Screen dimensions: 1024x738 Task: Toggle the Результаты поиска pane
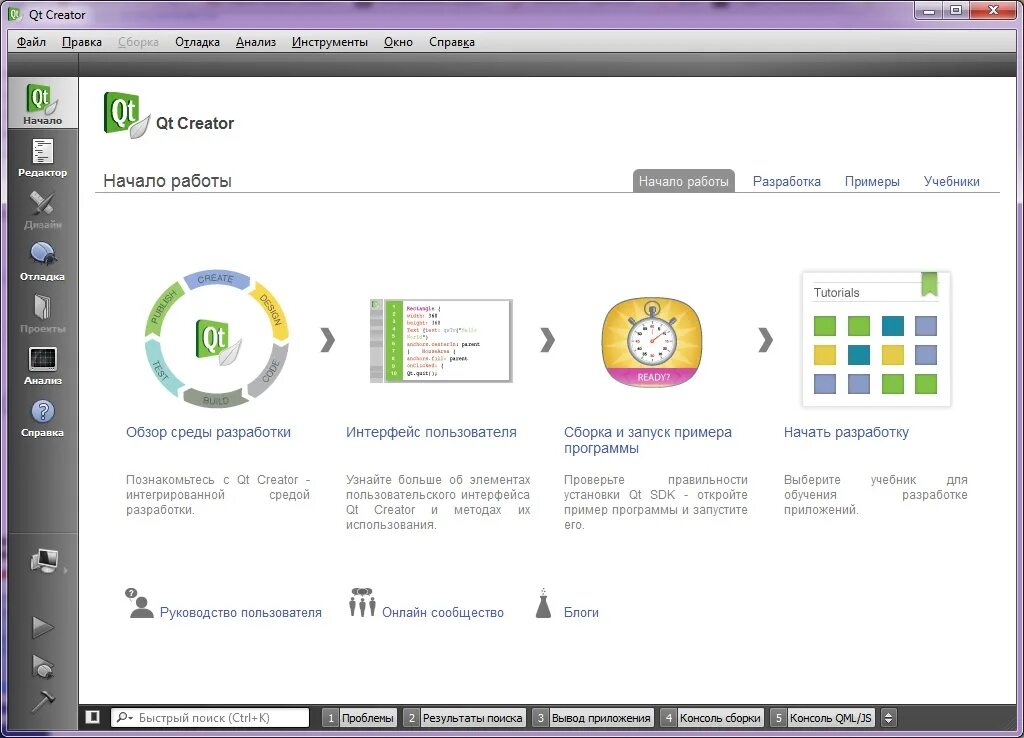[x=464, y=718]
